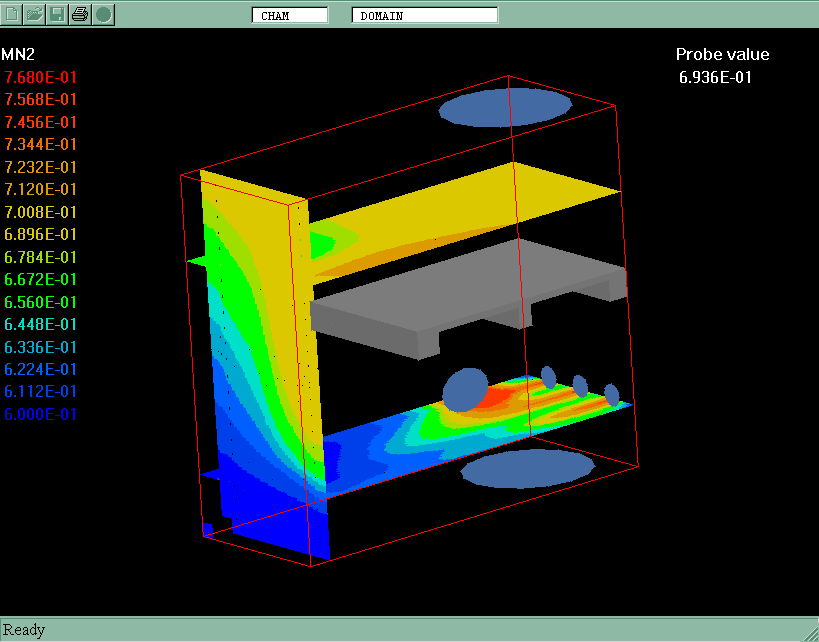Viewport: 819px width, 642px height.
Task: Click the window resize grip in the corner
Action: pyautogui.click(x=809, y=632)
